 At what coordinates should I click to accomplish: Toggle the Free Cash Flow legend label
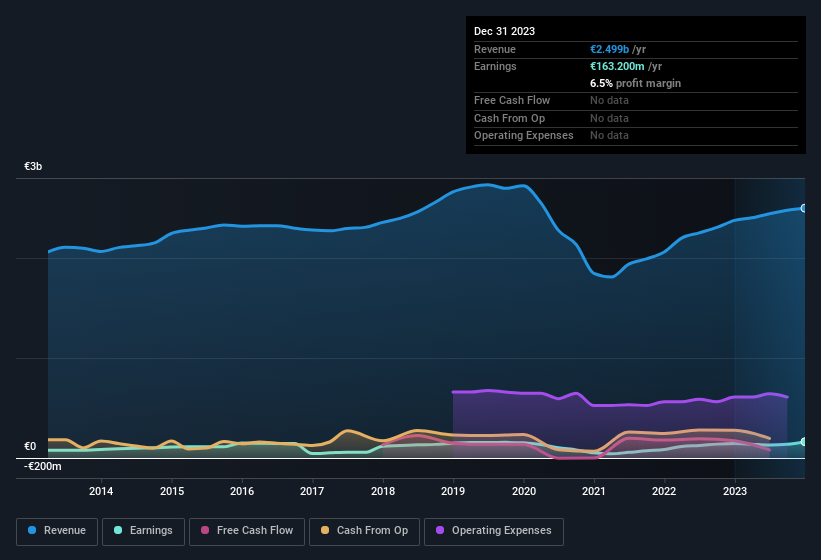tap(255, 530)
